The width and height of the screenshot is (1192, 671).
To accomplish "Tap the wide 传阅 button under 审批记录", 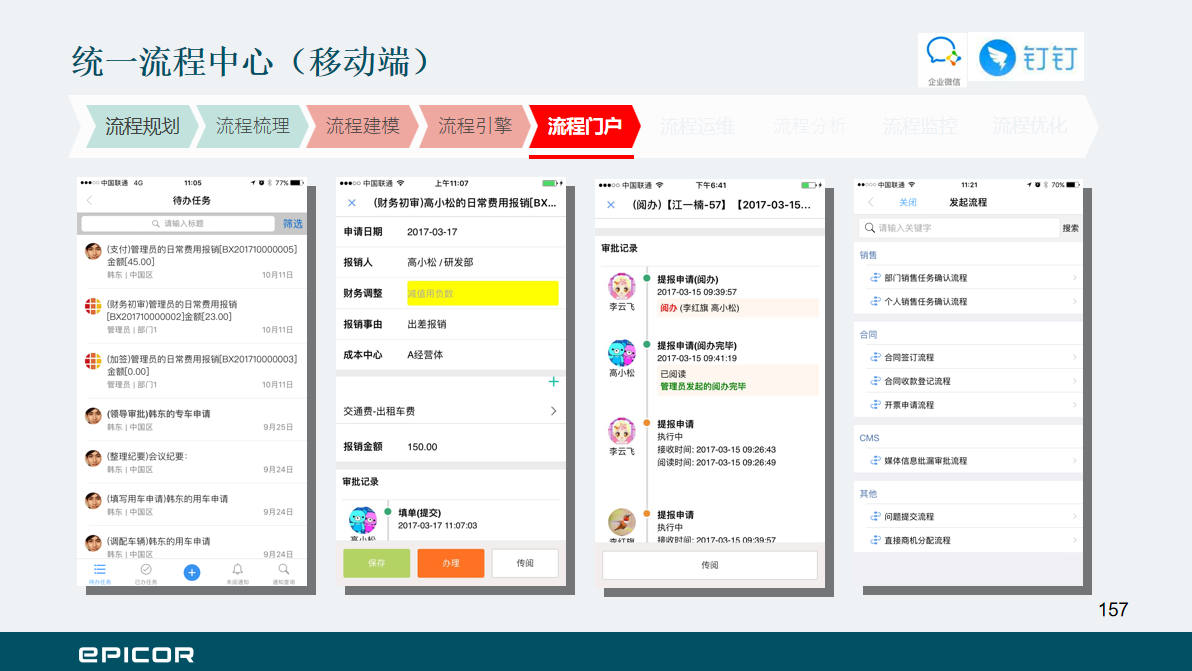I will (710, 565).
